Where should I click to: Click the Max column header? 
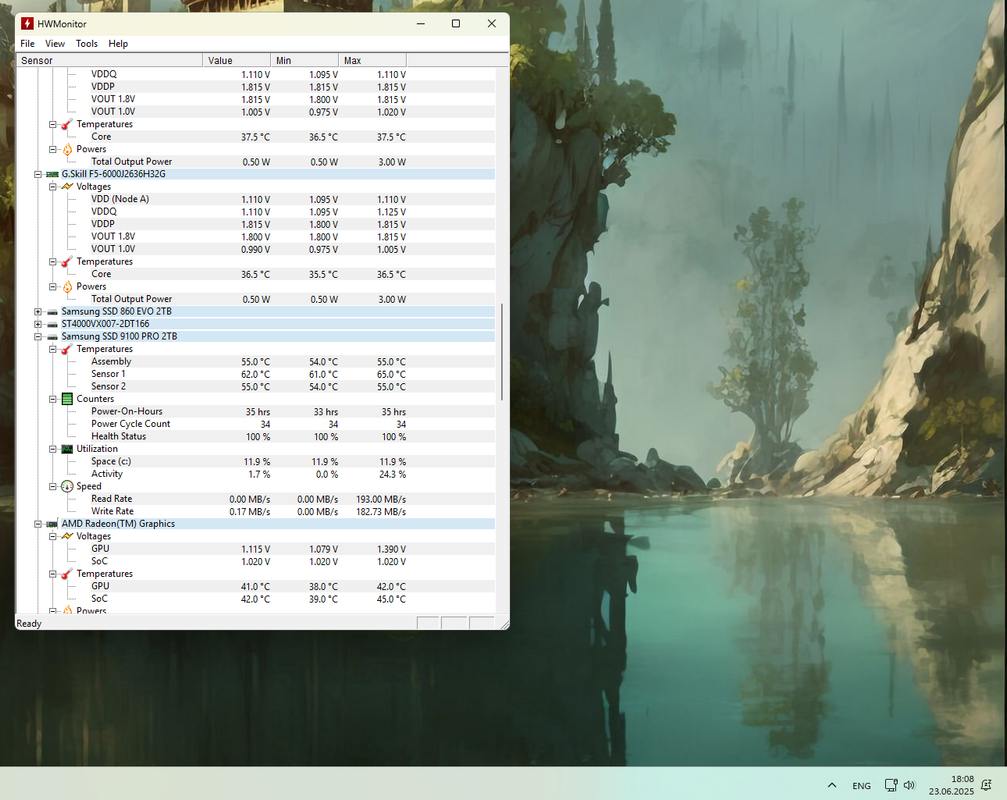(x=372, y=60)
